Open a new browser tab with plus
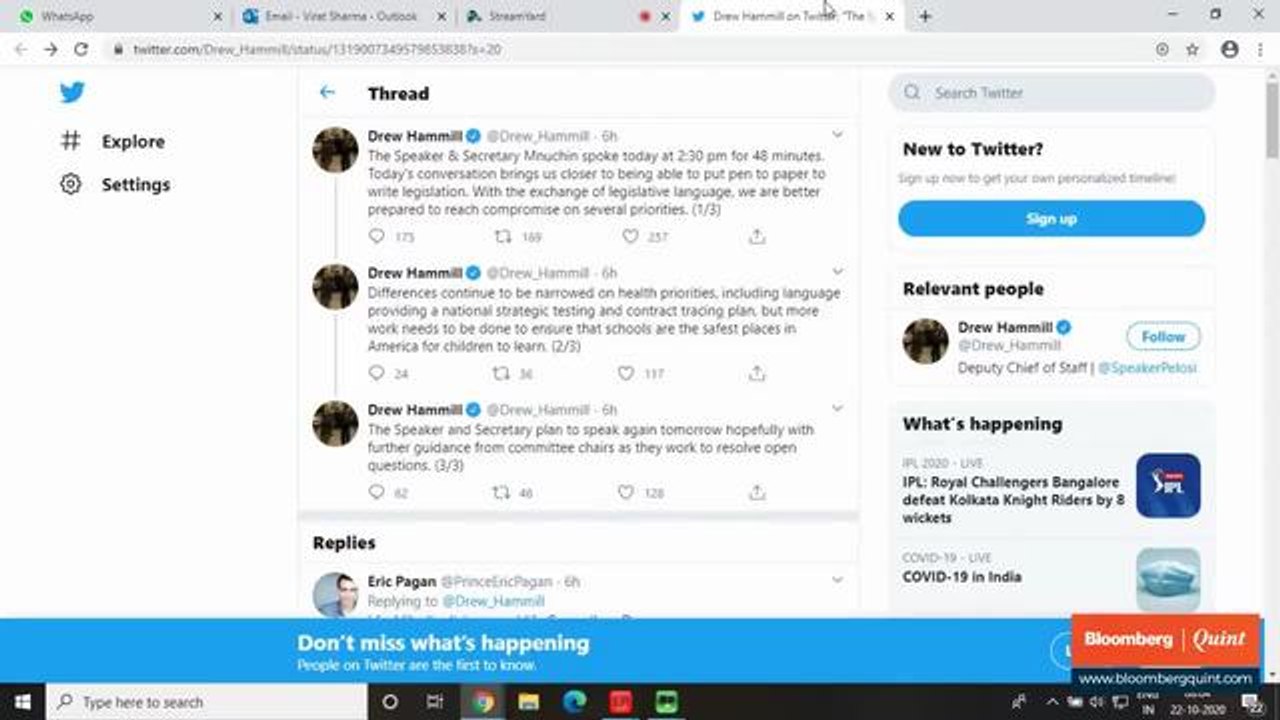Screen dimensions: 1280x720 (925, 16)
